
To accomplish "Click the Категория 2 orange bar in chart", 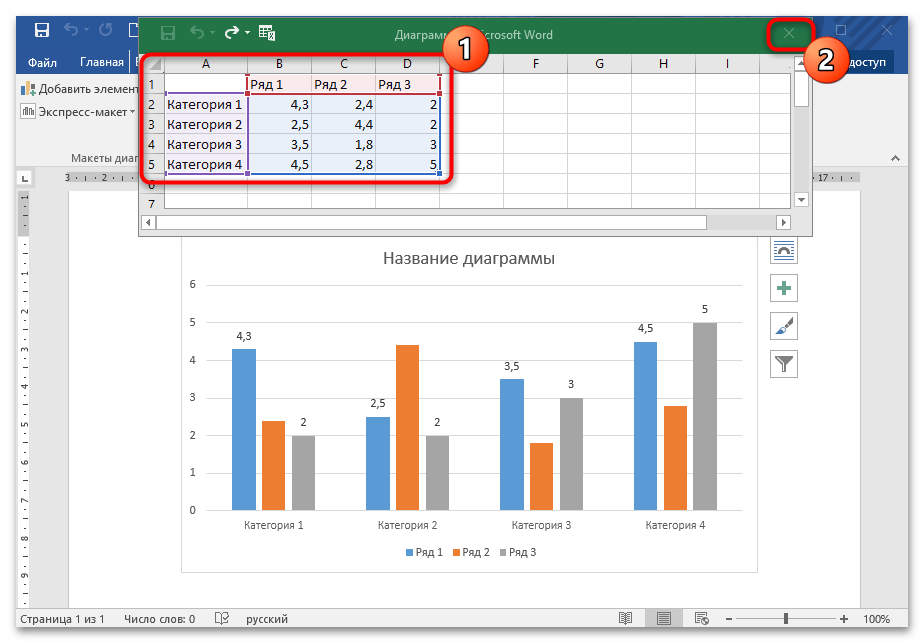I will (x=407, y=427).
